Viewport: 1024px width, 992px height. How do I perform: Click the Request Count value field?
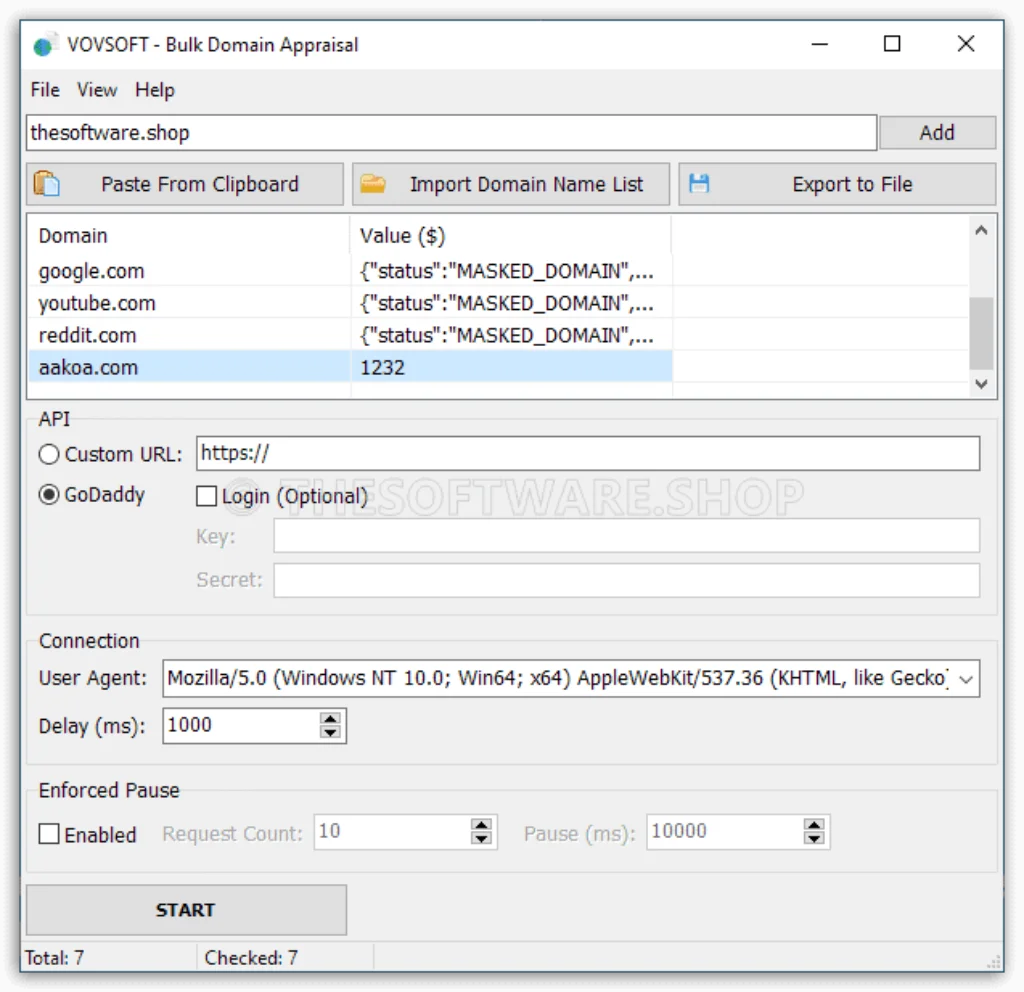(392, 832)
